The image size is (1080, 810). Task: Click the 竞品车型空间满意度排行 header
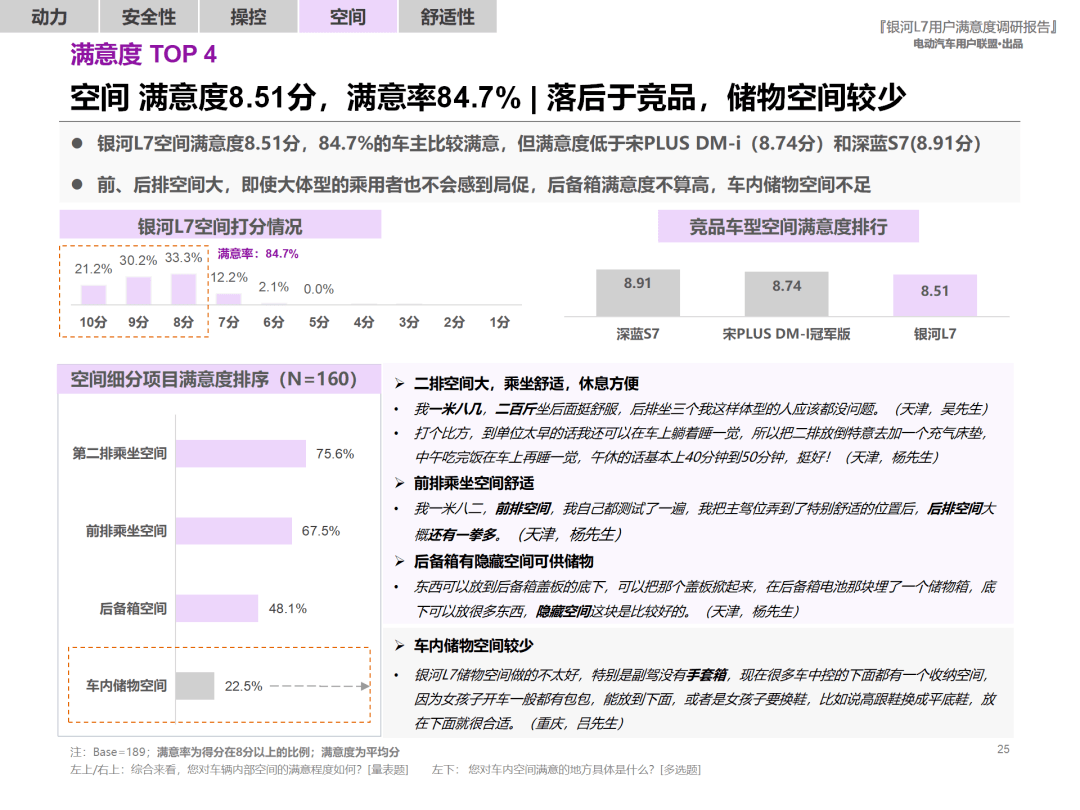(x=788, y=227)
